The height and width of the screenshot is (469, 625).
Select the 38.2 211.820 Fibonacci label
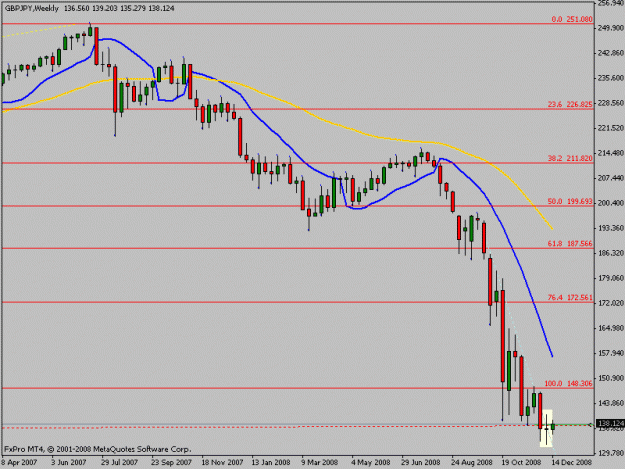pyautogui.click(x=570, y=158)
